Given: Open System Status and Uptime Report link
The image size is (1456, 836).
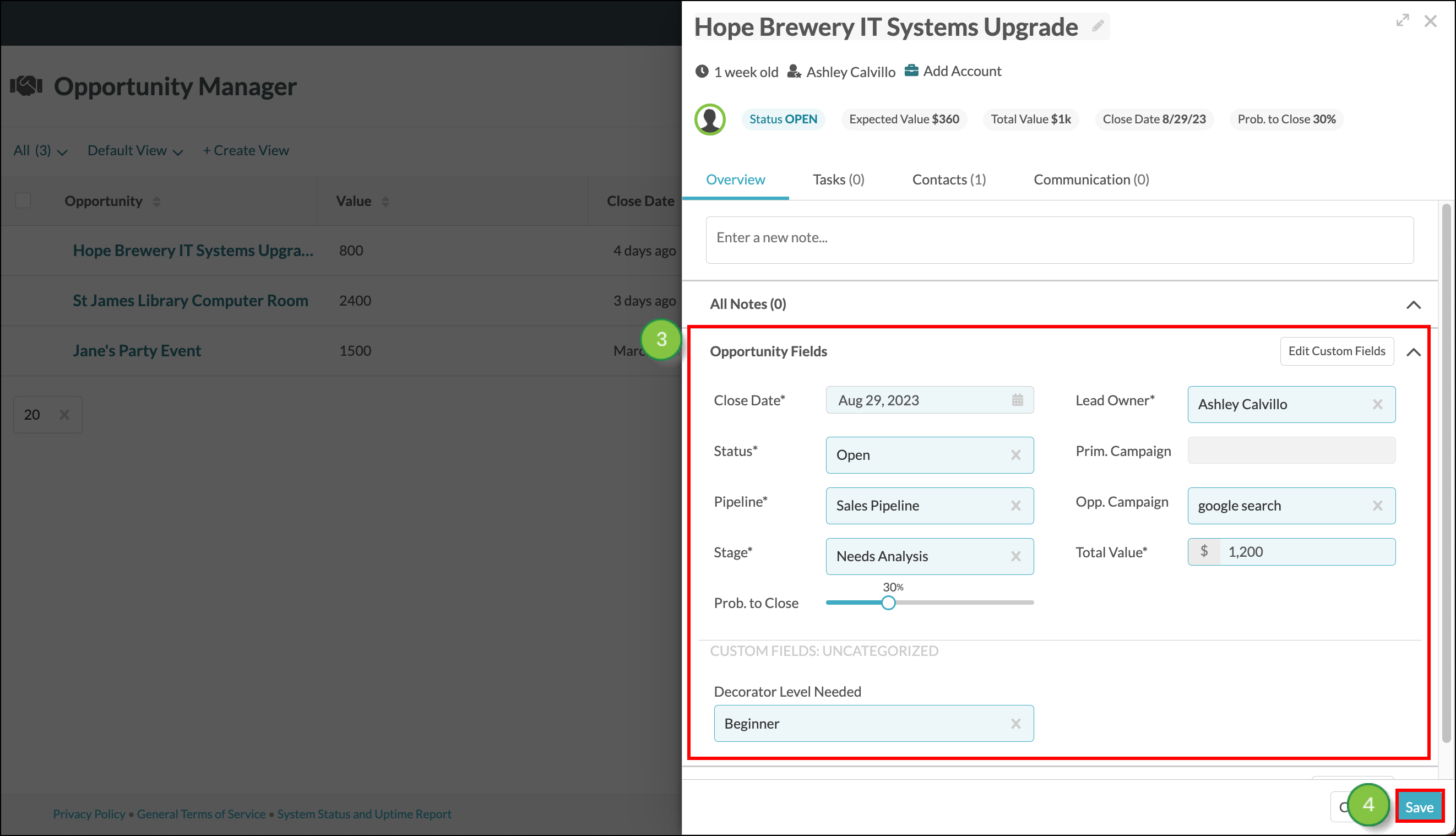Looking at the screenshot, I should click(364, 814).
